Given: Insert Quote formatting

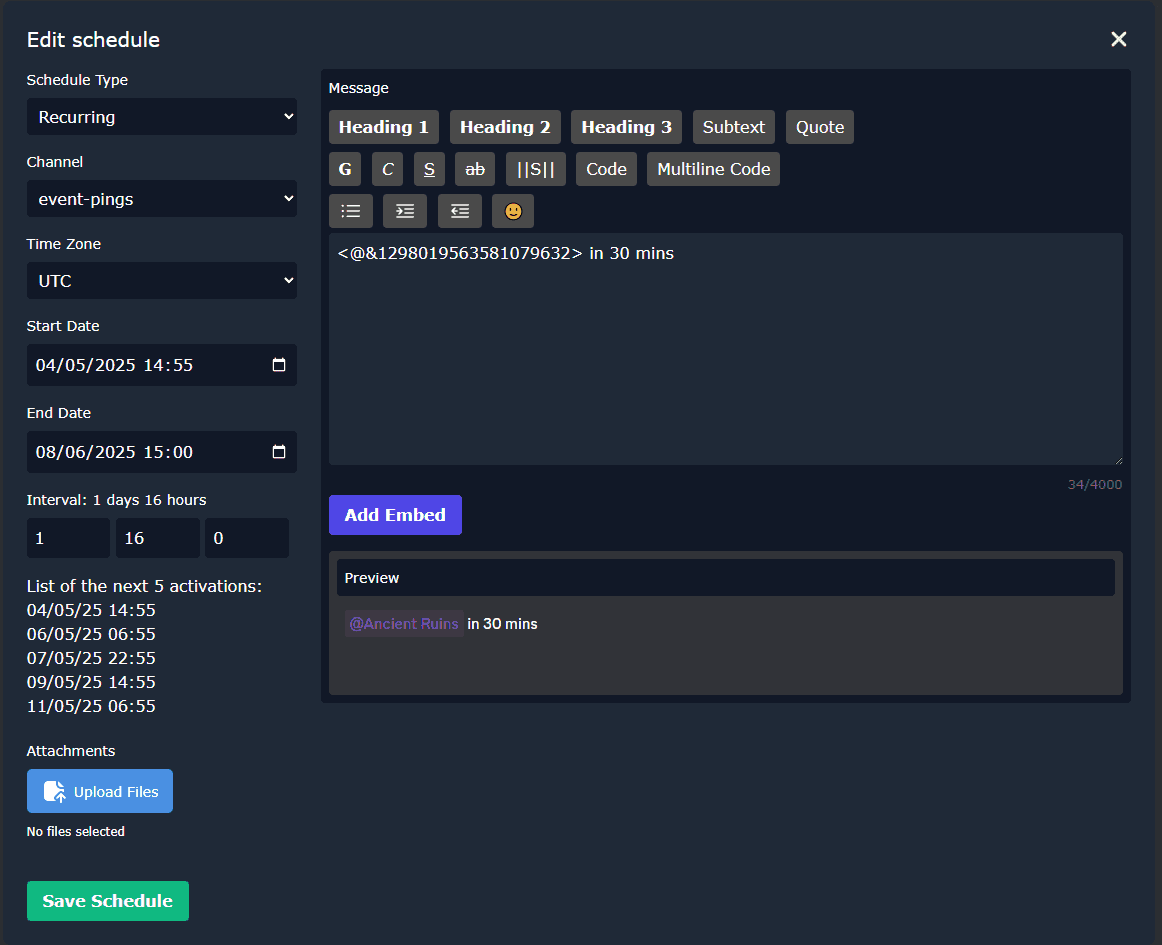Looking at the screenshot, I should [x=820, y=127].
